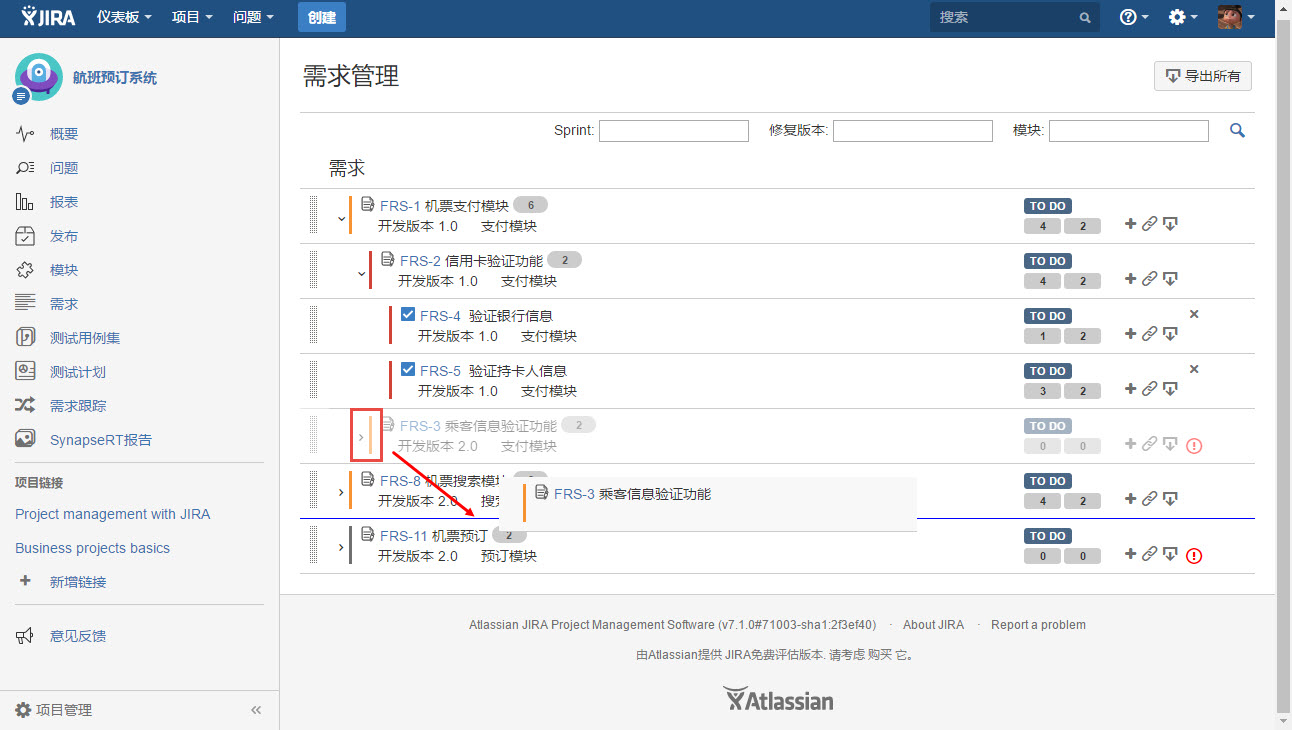Click the plus icon on the FRS-2 row

click(1130, 279)
